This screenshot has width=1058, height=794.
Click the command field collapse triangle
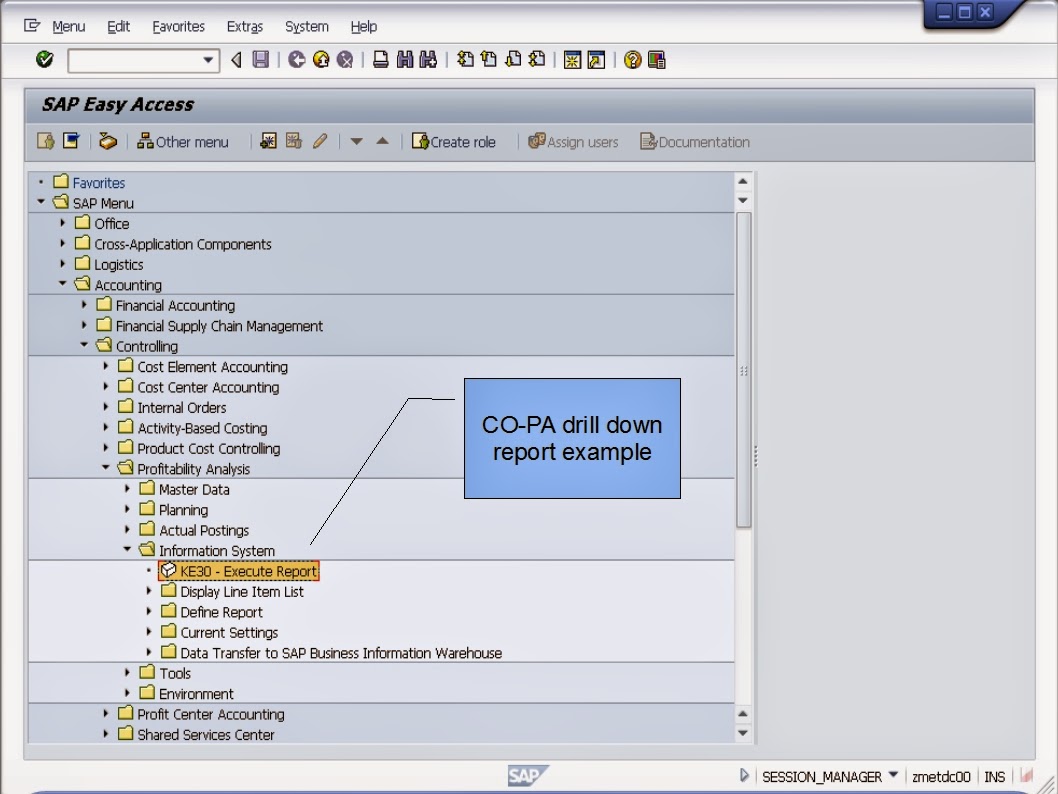(236, 59)
